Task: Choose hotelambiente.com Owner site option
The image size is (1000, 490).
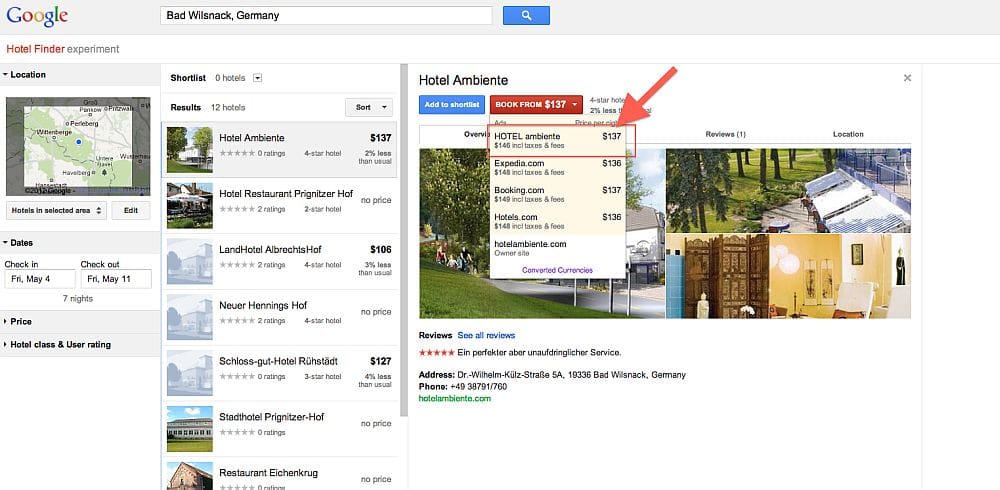Action: 557,248
